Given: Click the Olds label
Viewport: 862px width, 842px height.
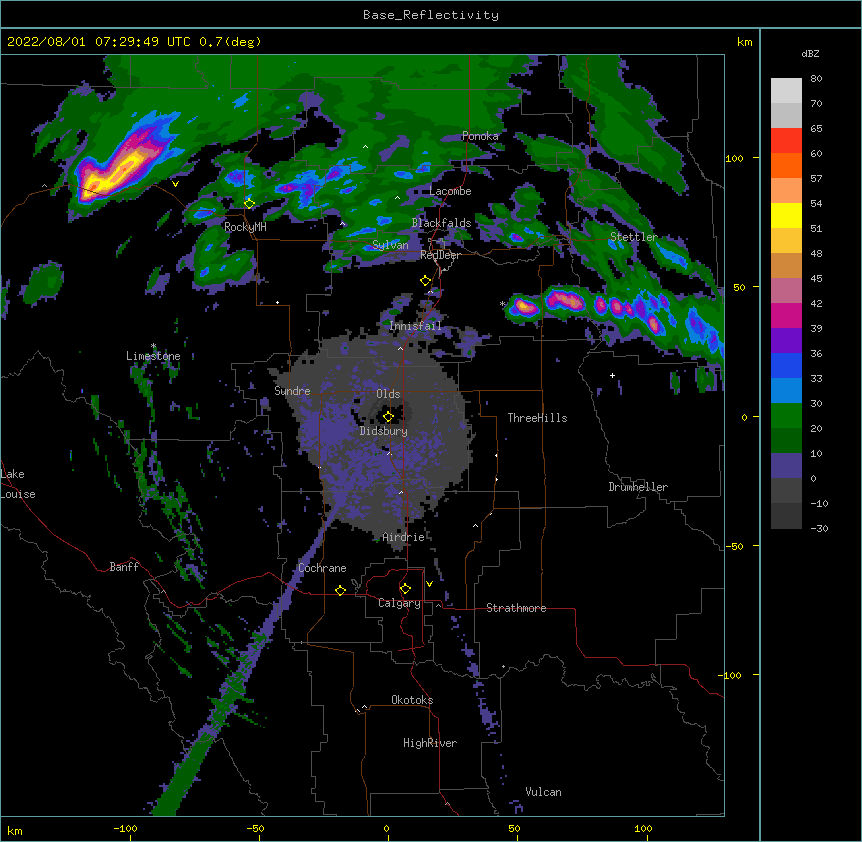Looking at the screenshot, I should pos(388,394).
